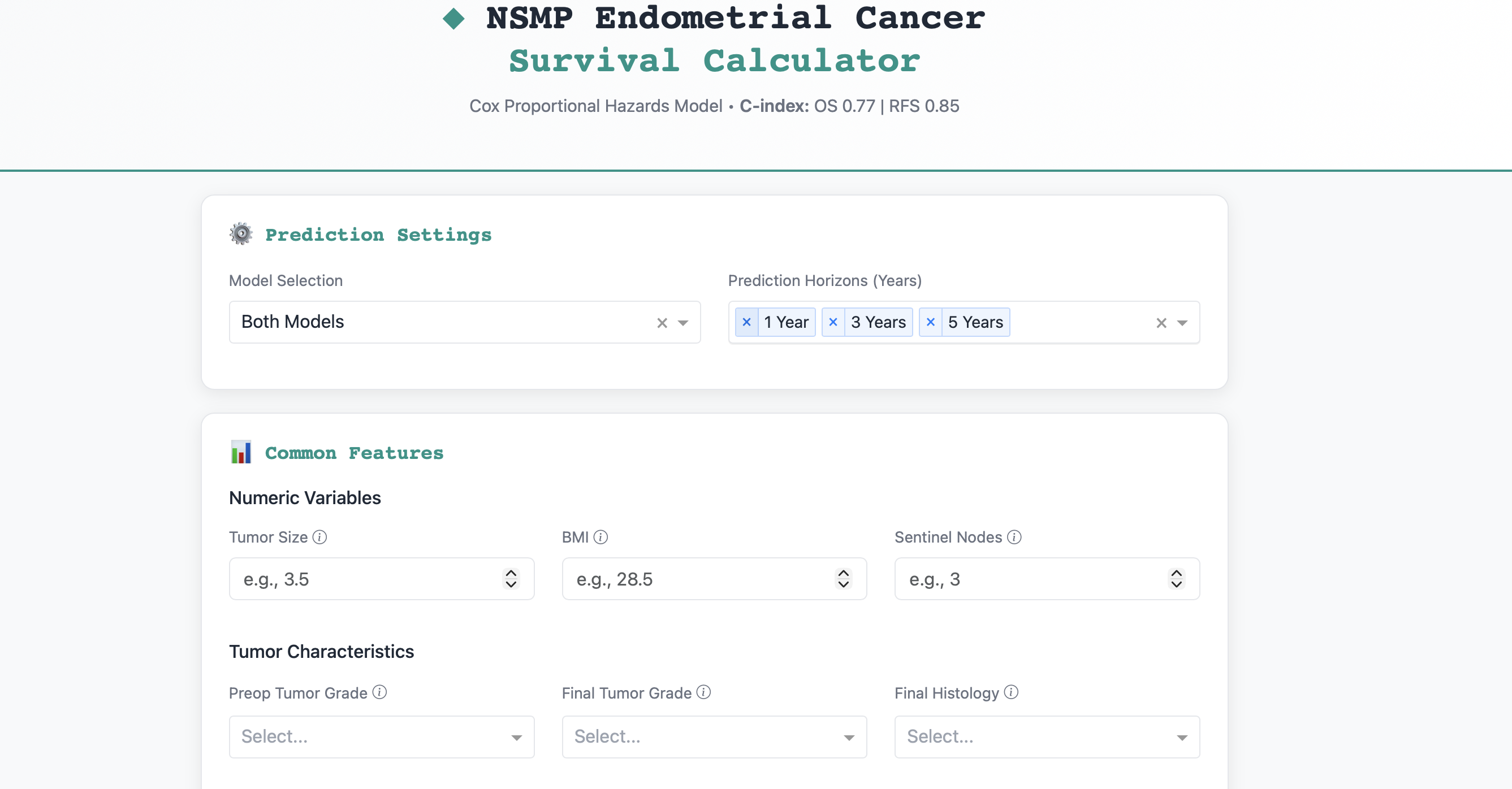The width and height of the screenshot is (1512, 789).
Task: Click the Sentinel Nodes stepper arrows
Action: [1176, 578]
